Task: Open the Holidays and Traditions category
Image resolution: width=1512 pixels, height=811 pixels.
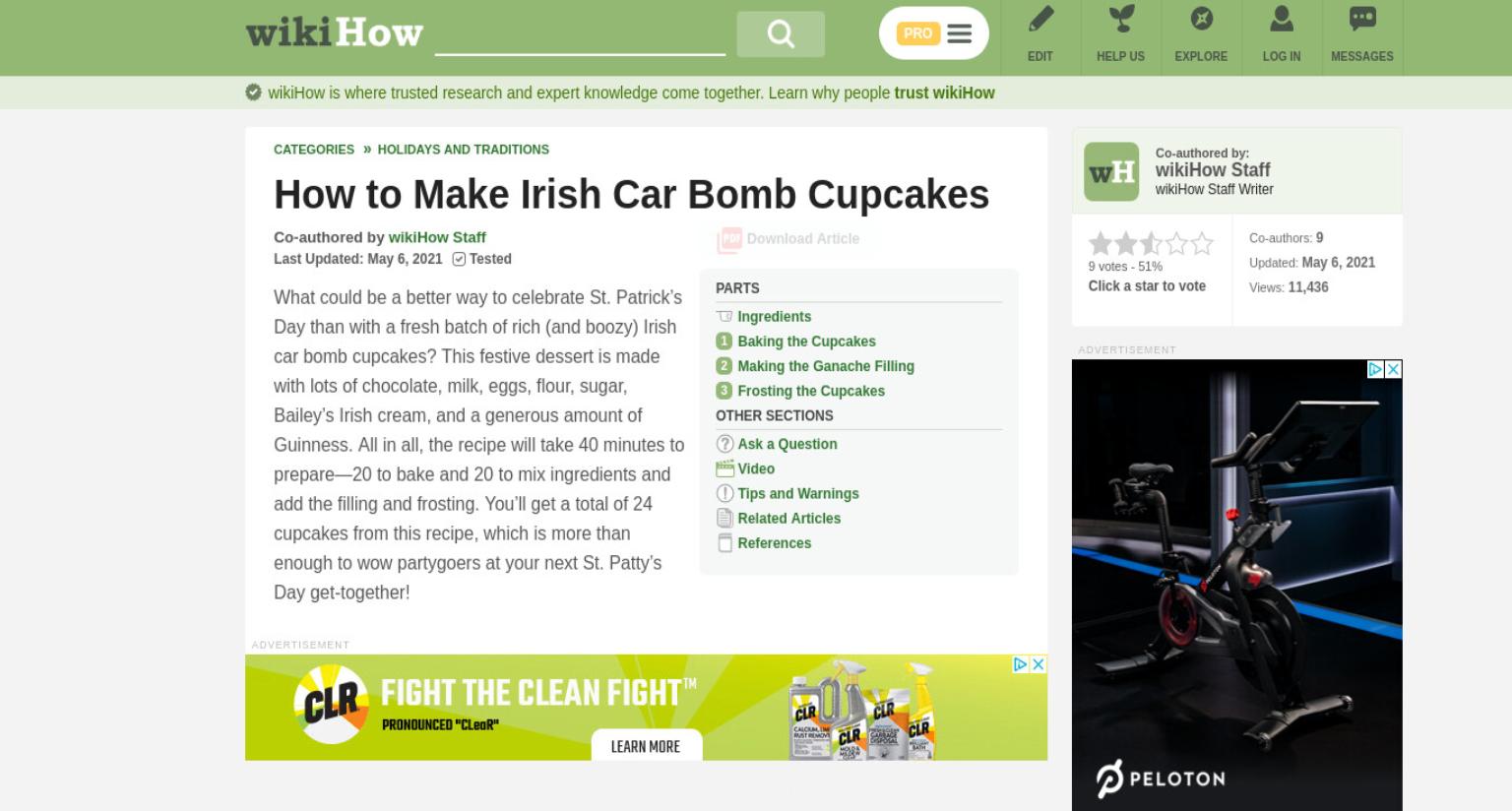Action: (464, 150)
